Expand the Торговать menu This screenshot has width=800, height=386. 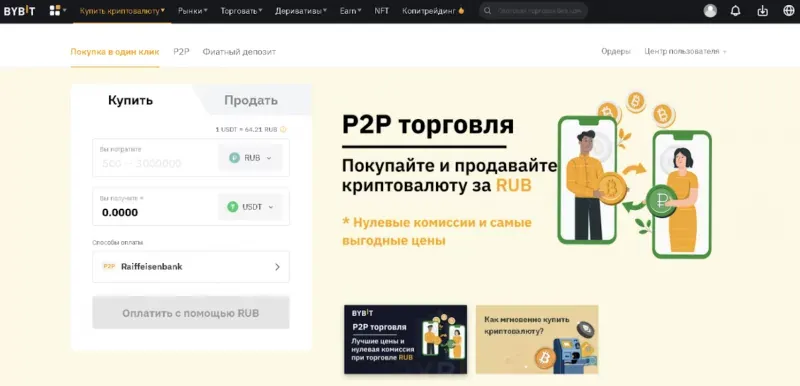pos(241,11)
